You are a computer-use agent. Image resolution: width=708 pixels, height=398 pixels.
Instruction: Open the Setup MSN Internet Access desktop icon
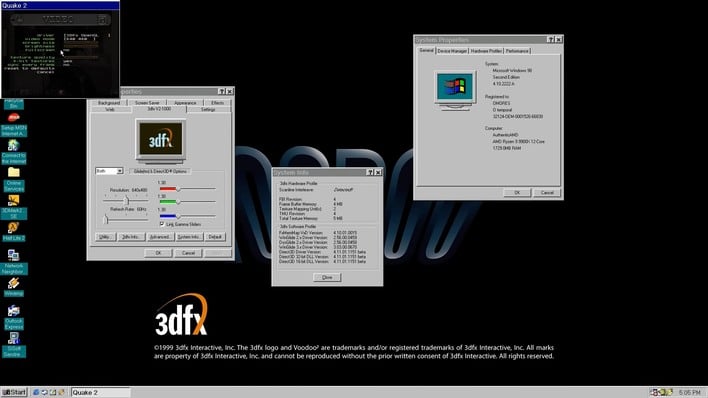tap(14, 125)
